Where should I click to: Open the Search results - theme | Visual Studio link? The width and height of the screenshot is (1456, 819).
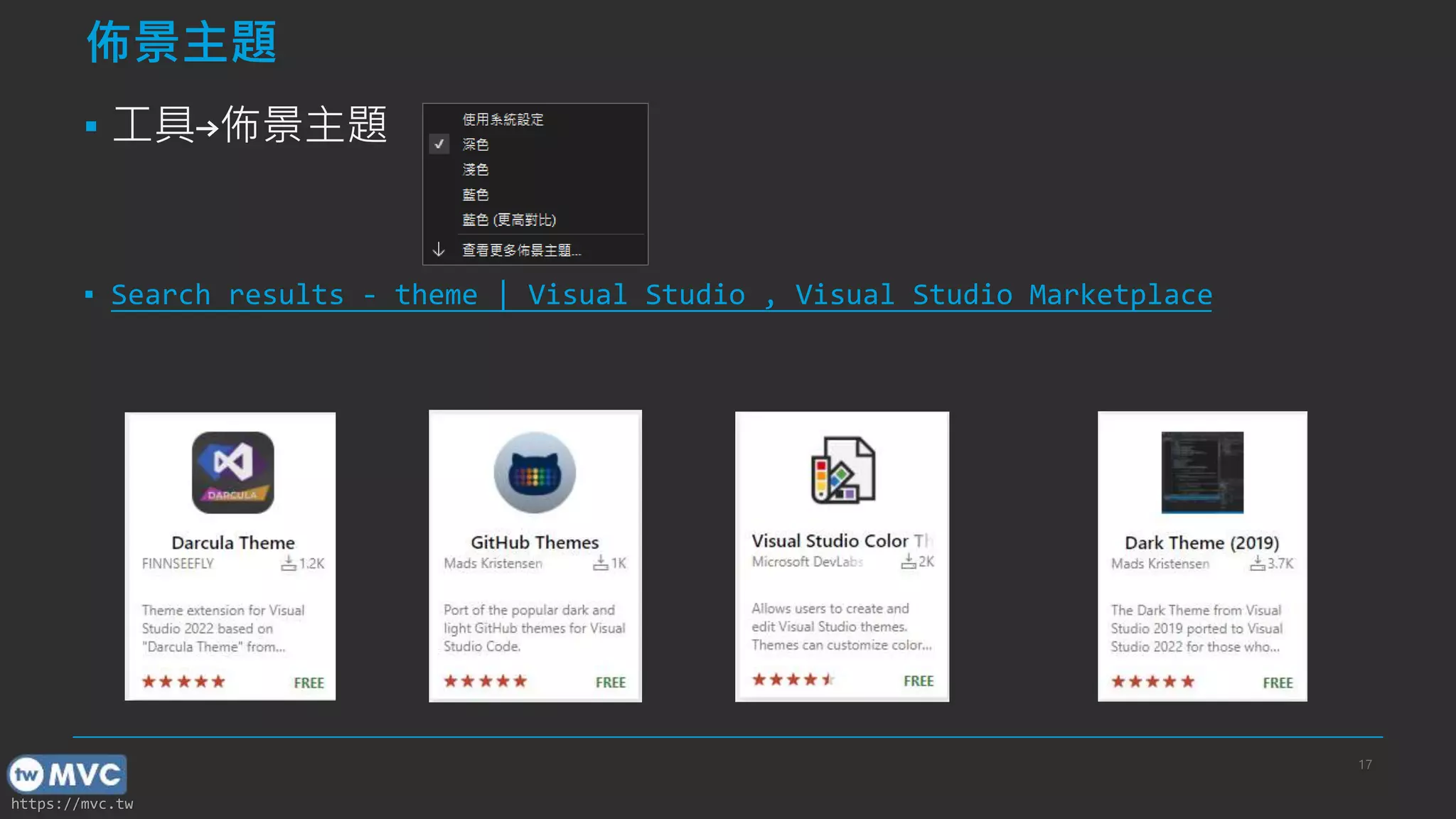[661, 295]
